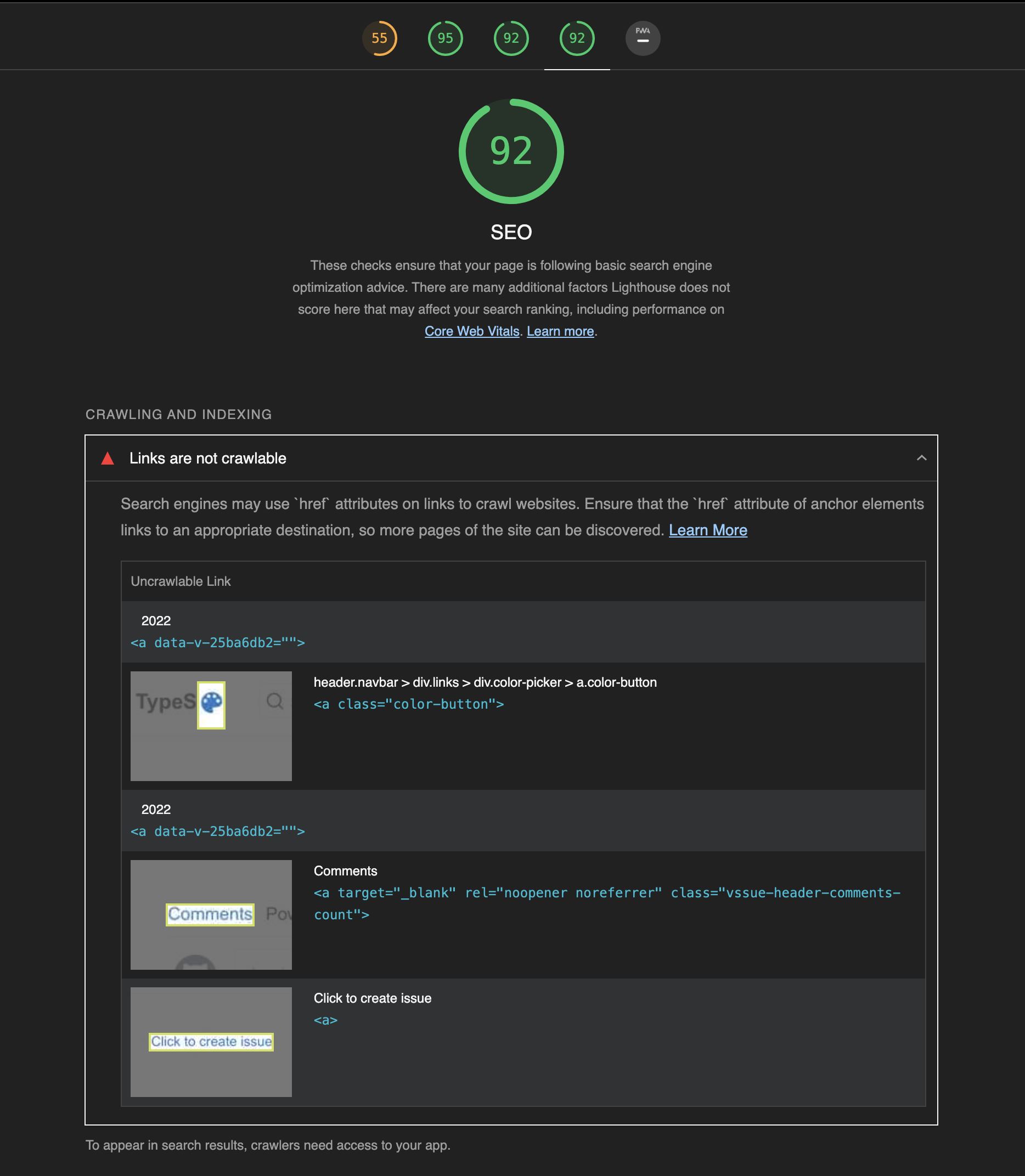Select the 92 gauge beside the 95 gauge
The width and height of the screenshot is (1025, 1176).
point(511,38)
